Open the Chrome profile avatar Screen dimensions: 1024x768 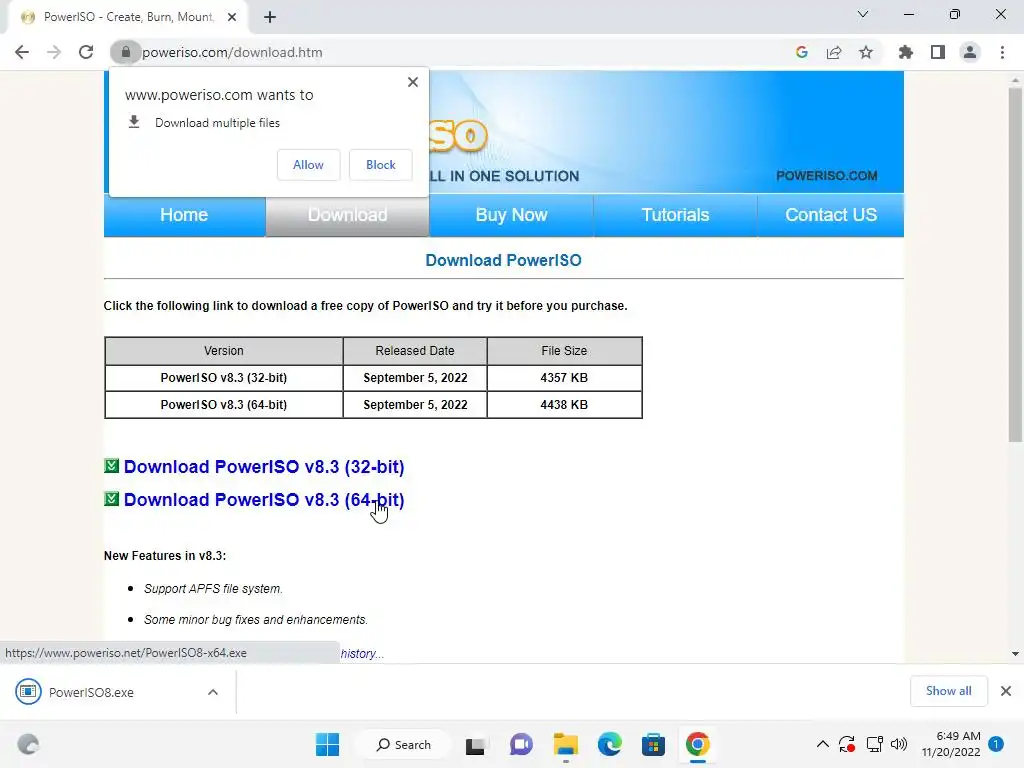(970, 52)
